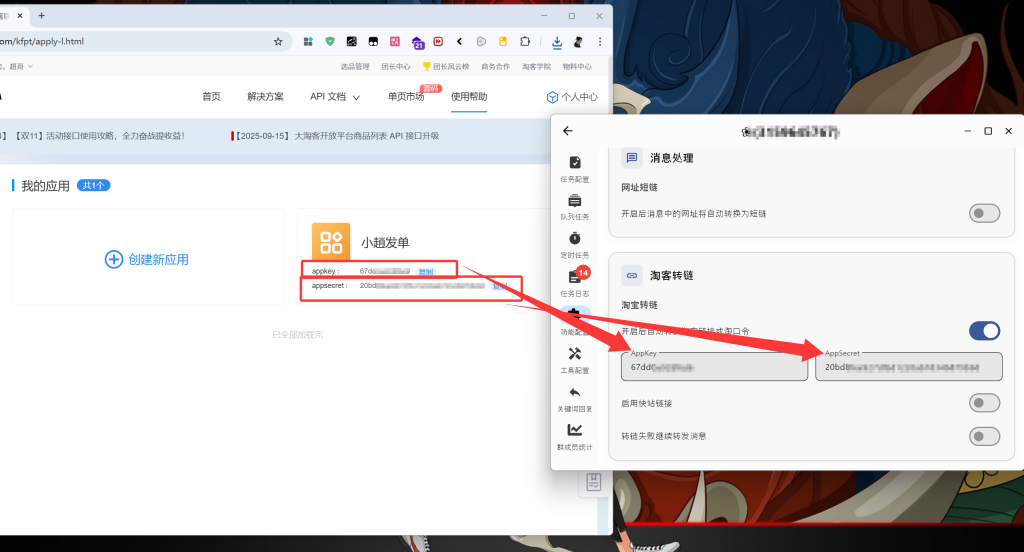Bookmark the page with the star icon
The width and height of the screenshot is (1024, 552).
278,41
